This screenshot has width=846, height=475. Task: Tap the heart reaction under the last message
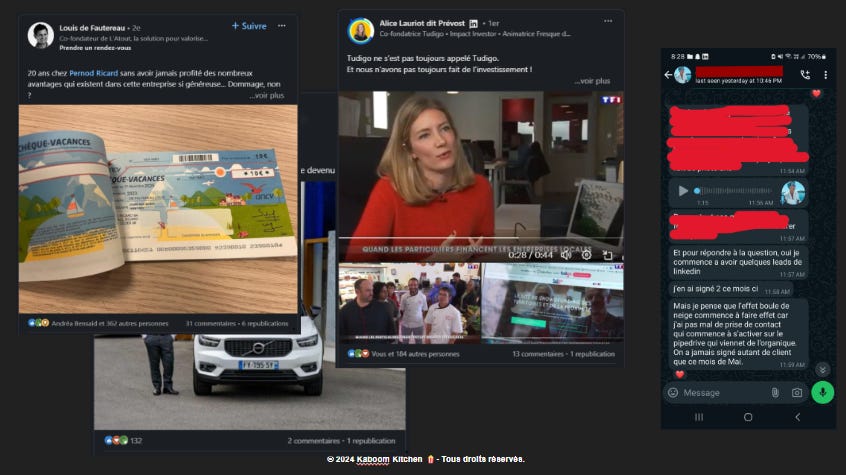(680, 374)
